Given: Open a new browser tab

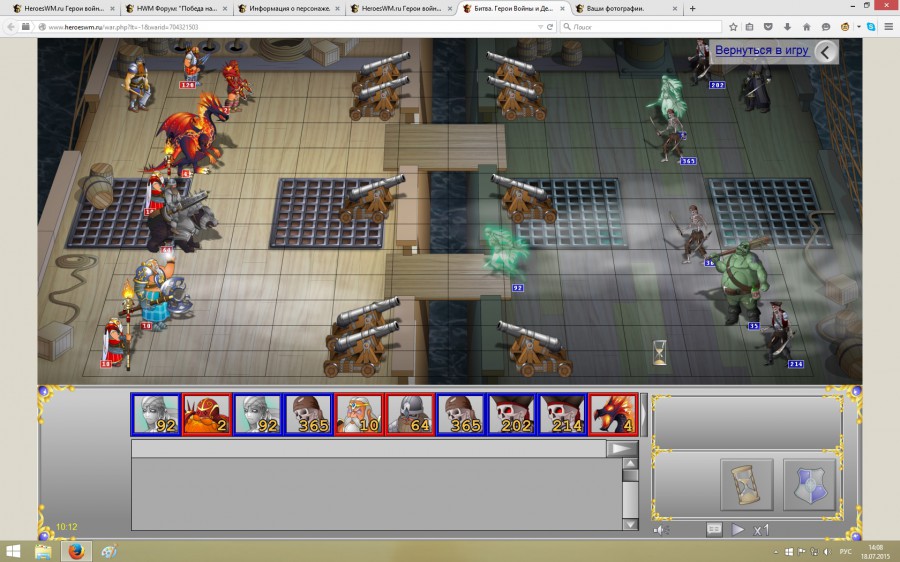Looking at the screenshot, I should 692,9.
